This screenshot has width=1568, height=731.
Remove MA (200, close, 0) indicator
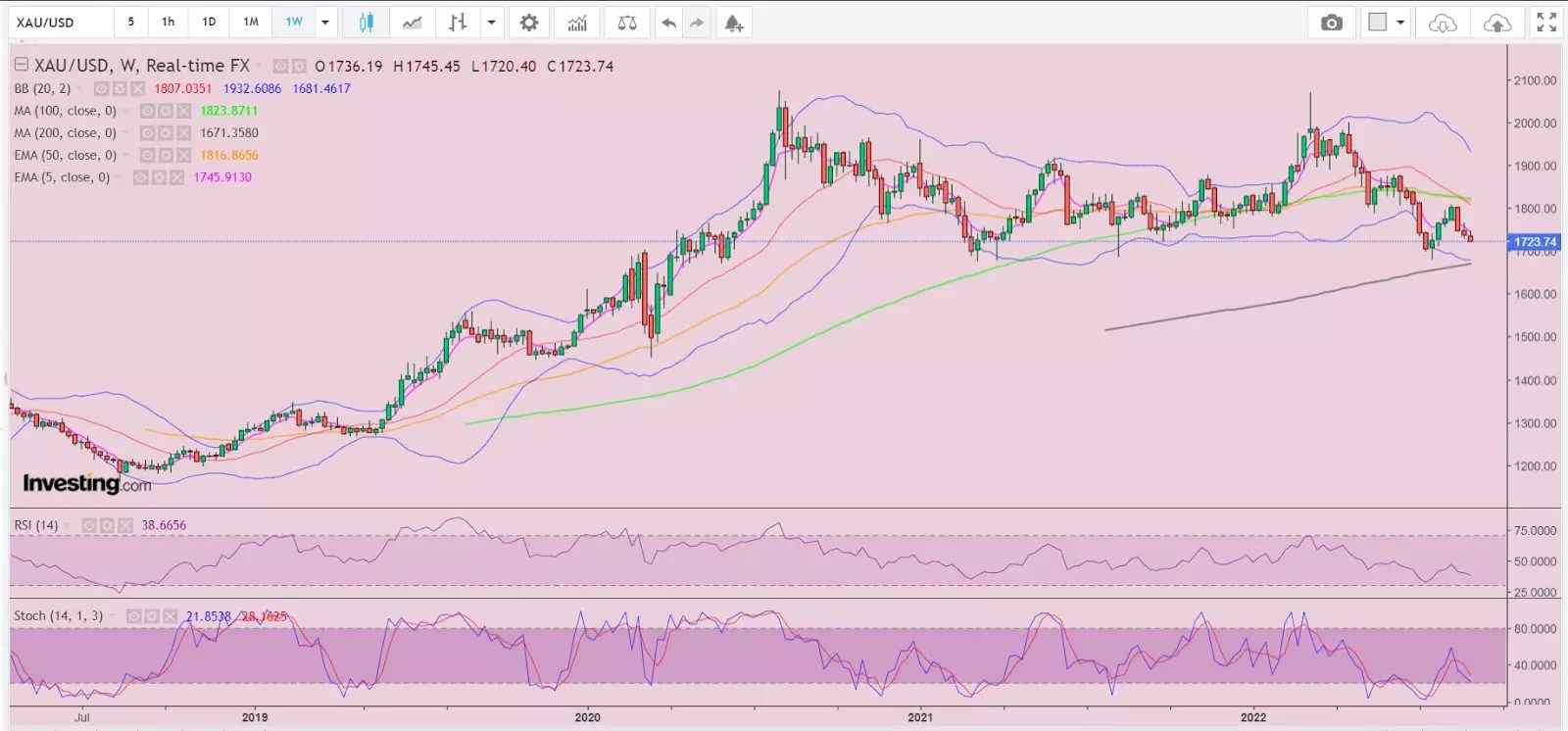point(183,133)
